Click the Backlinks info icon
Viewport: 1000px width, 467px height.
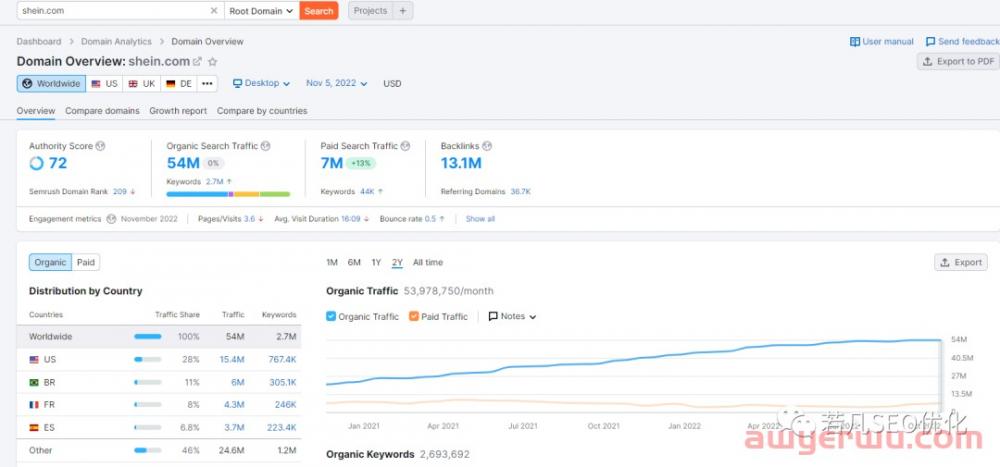(487, 146)
